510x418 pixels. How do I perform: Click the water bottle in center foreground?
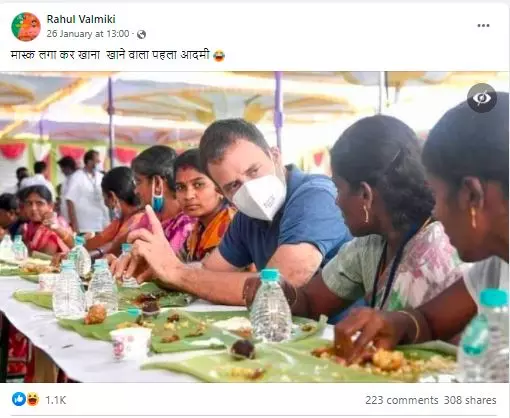point(271,306)
